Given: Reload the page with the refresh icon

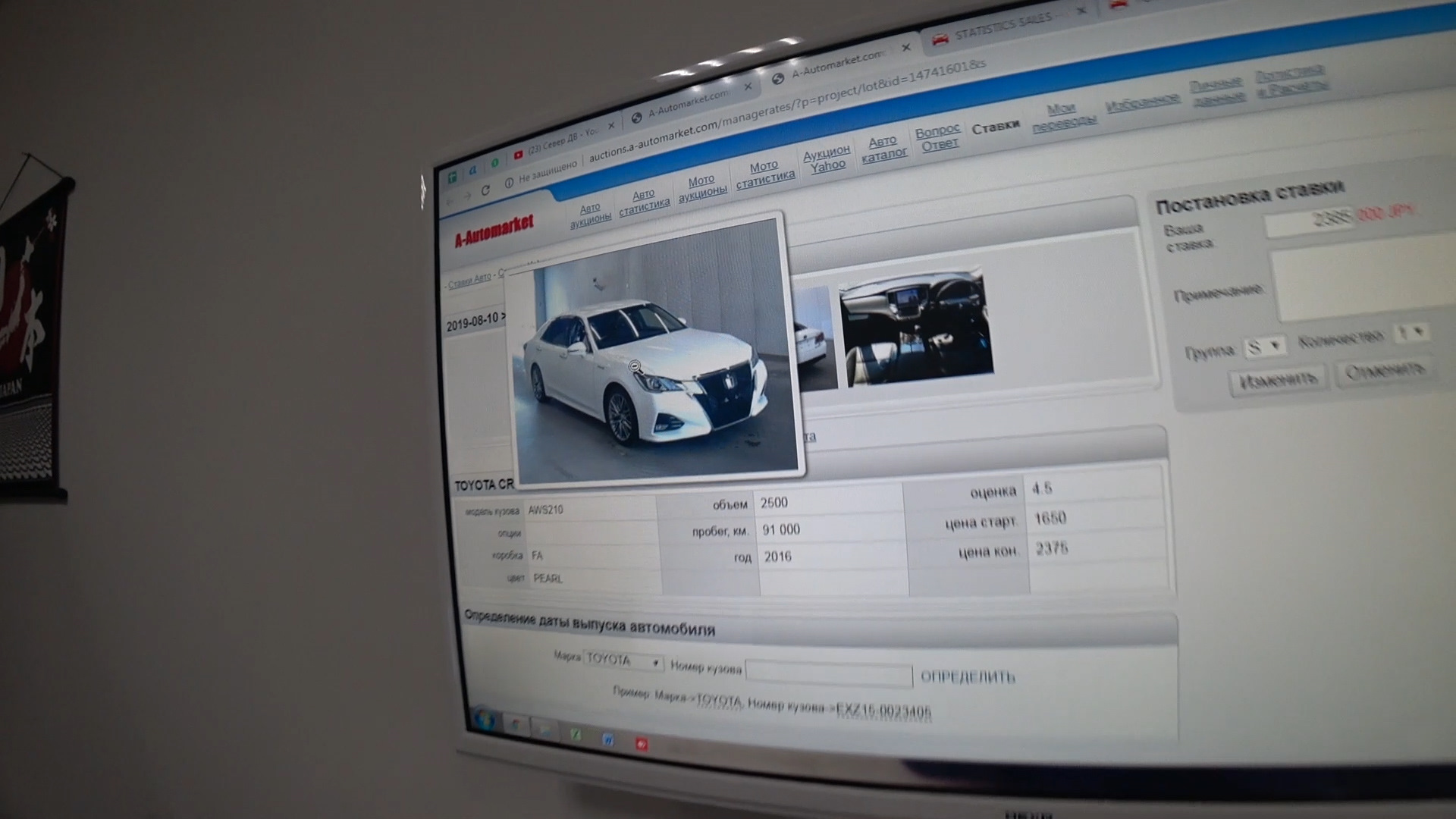Looking at the screenshot, I should click(485, 190).
